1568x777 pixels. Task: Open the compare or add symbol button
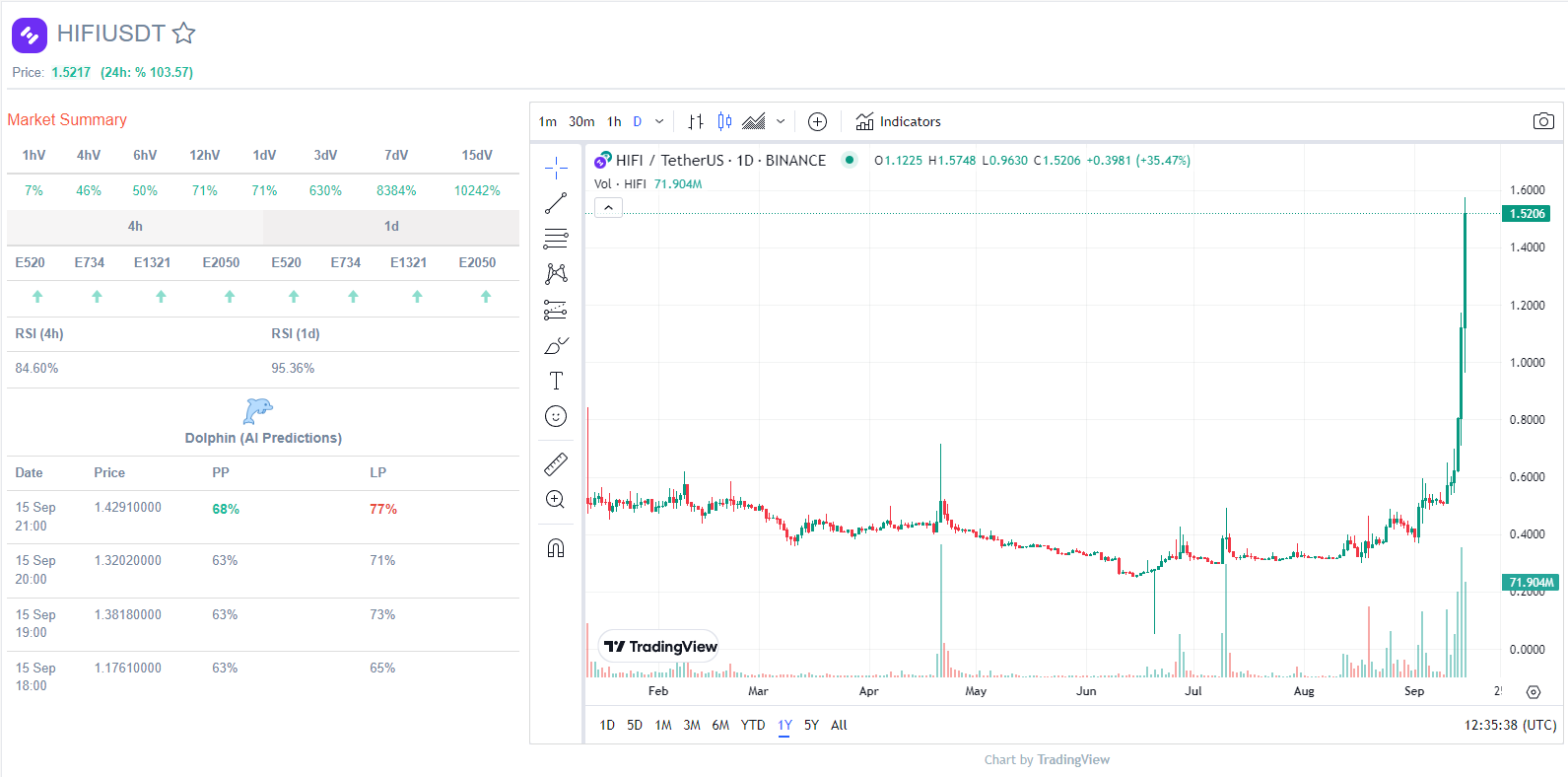[x=817, y=121]
